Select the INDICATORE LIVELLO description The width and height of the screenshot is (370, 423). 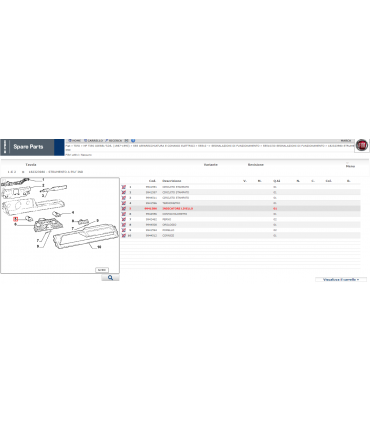177,208
